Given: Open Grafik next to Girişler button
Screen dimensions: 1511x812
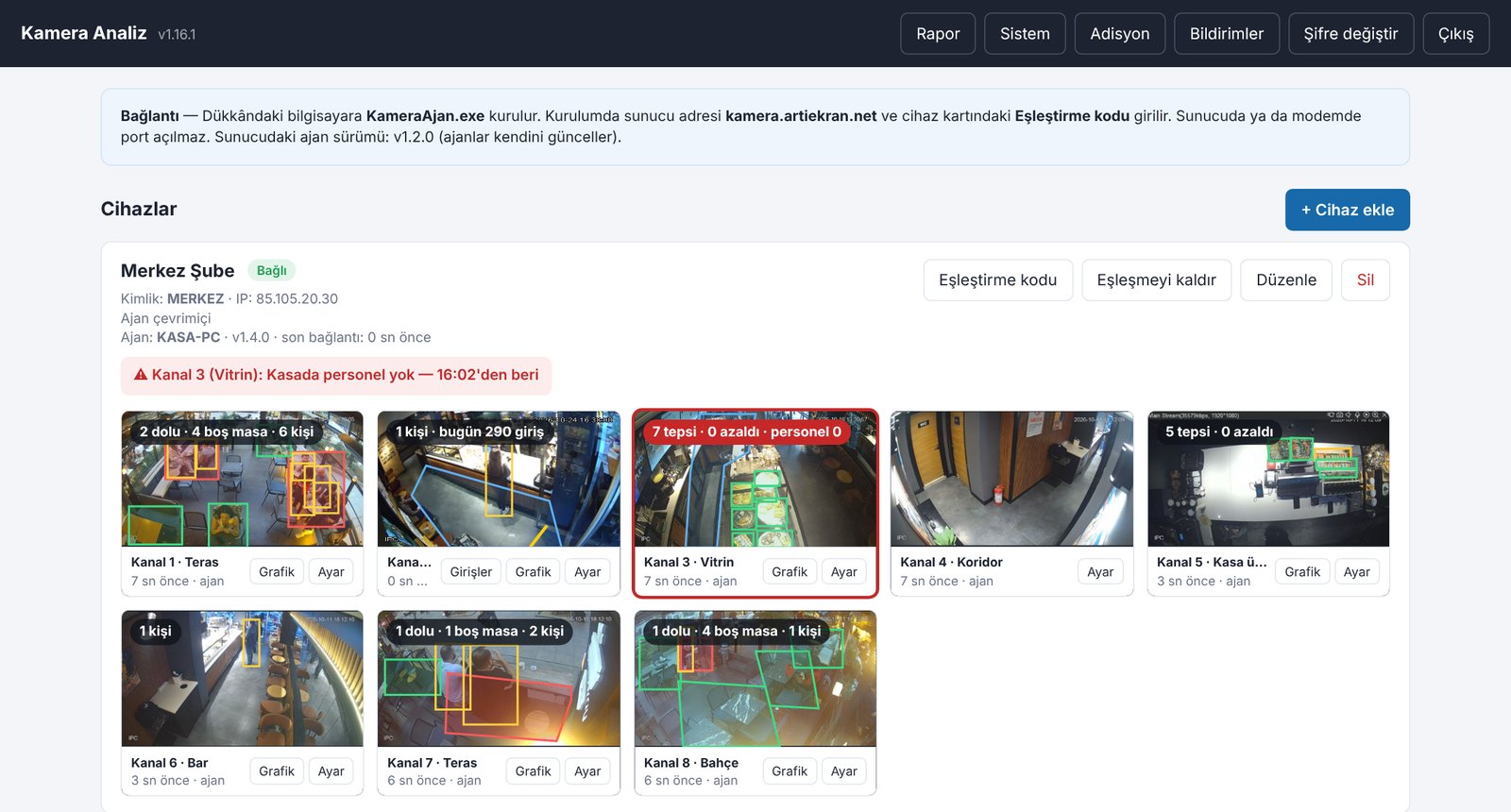Looking at the screenshot, I should click(533, 572).
